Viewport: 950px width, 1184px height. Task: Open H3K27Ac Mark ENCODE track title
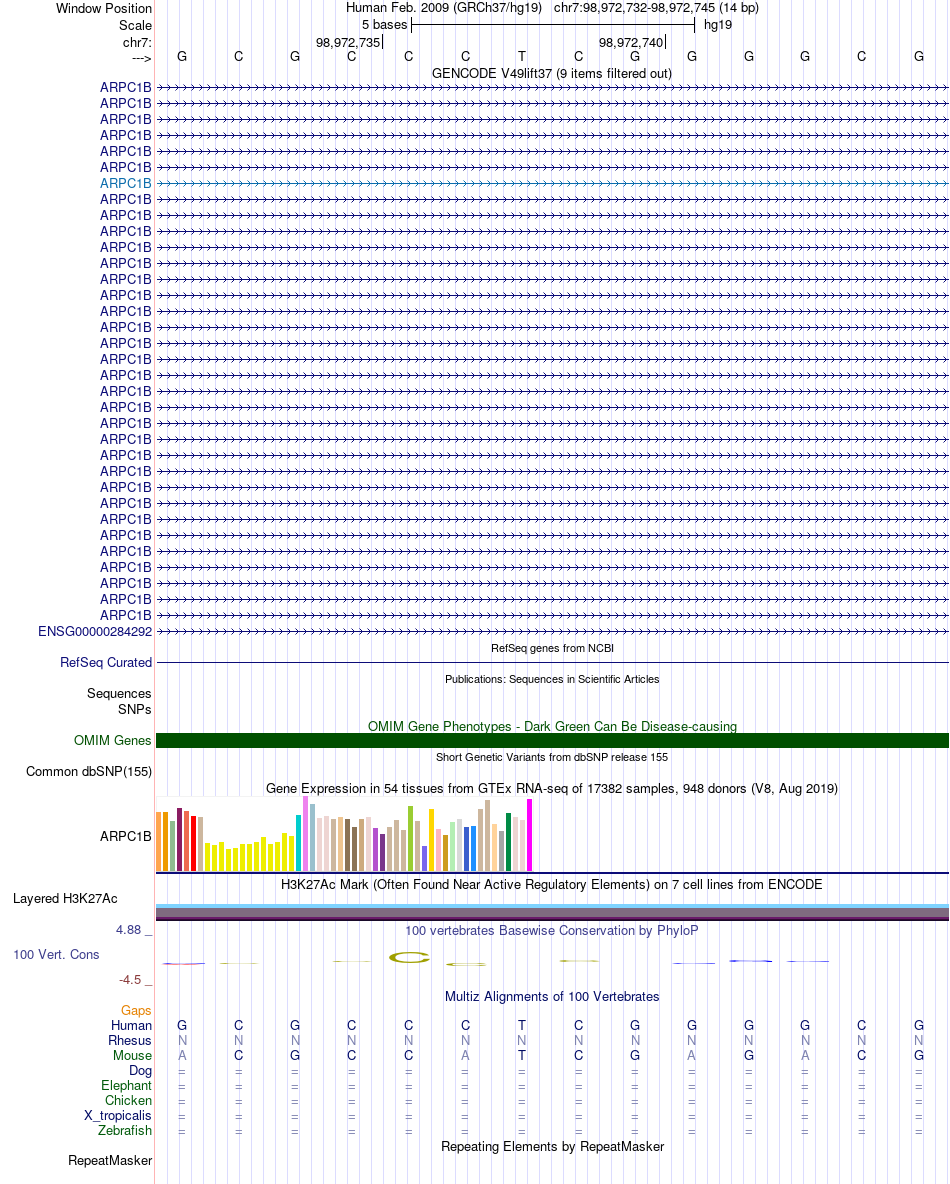click(x=552, y=884)
